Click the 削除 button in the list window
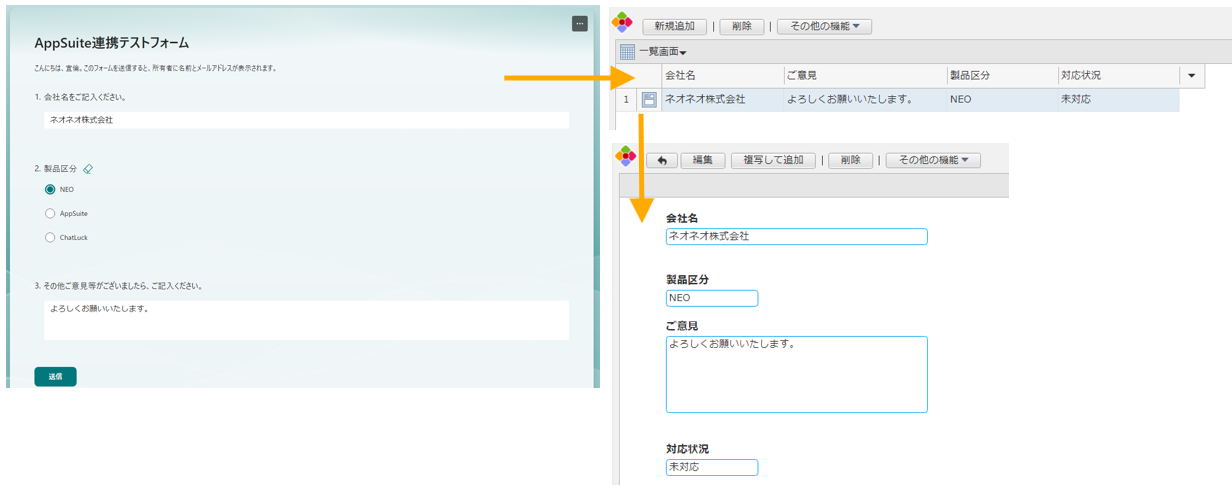1232x490 pixels. point(741,27)
